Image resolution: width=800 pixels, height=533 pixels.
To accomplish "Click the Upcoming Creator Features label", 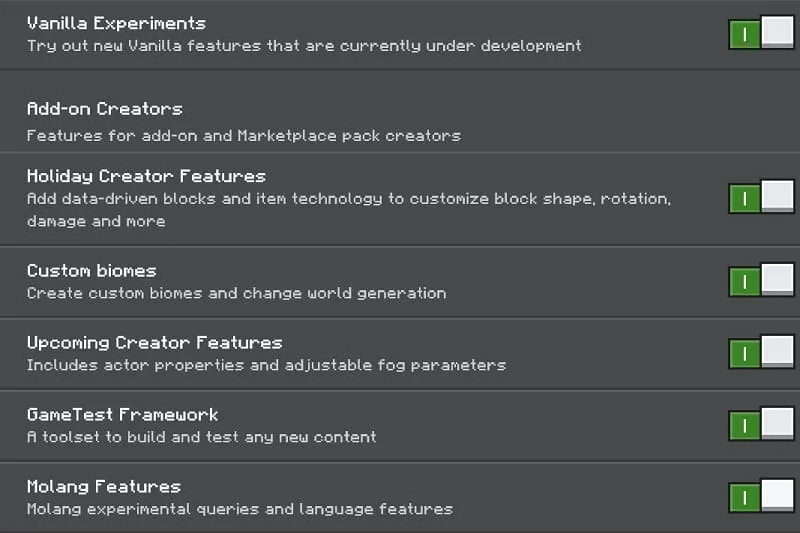I will click(x=154, y=343).
